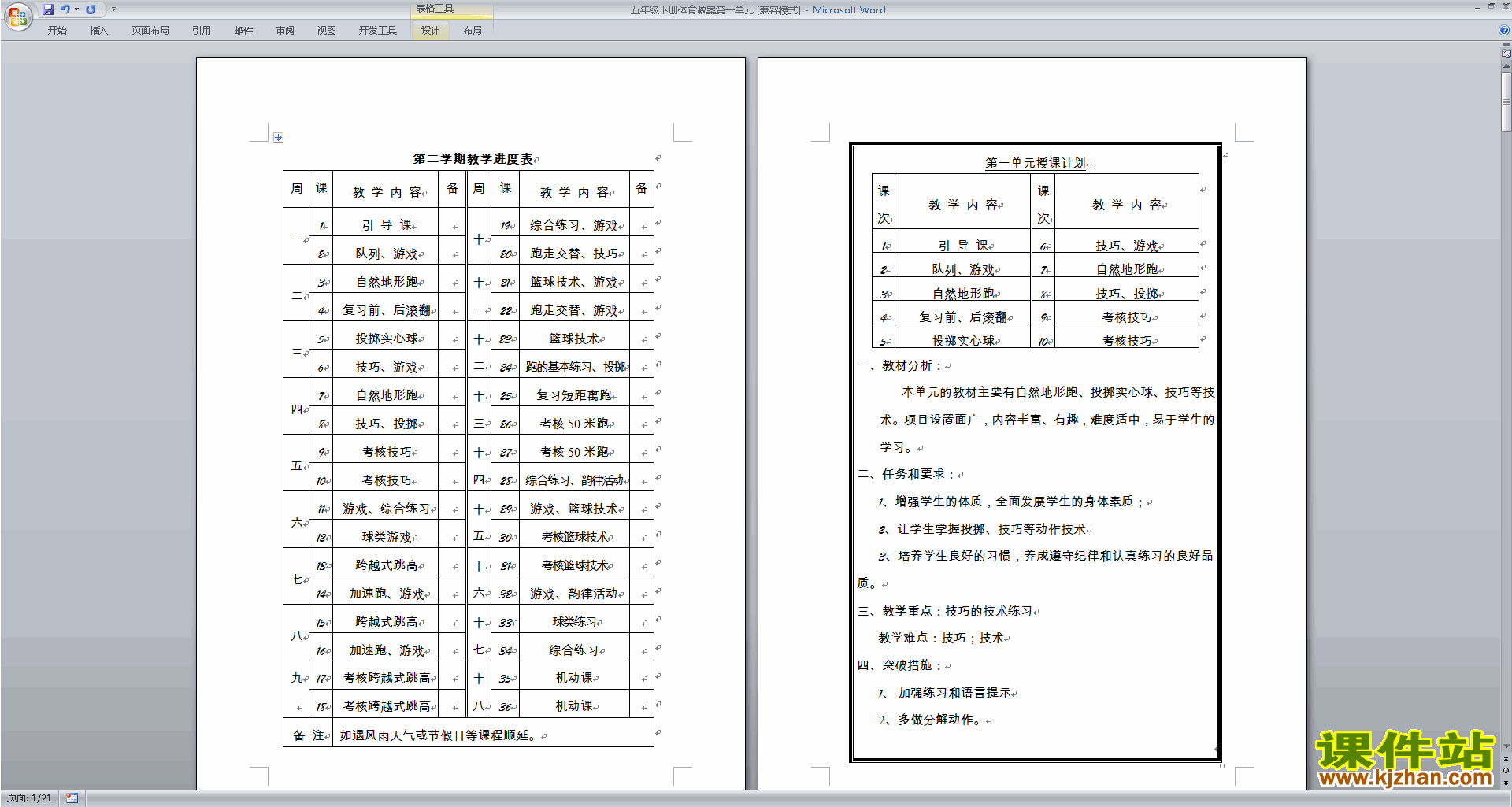This screenshot has width=1512, height=807.
Task: Click the 页面: 1/21 status bar indicator
Action: pyautogui.click(x=29, y=798)
